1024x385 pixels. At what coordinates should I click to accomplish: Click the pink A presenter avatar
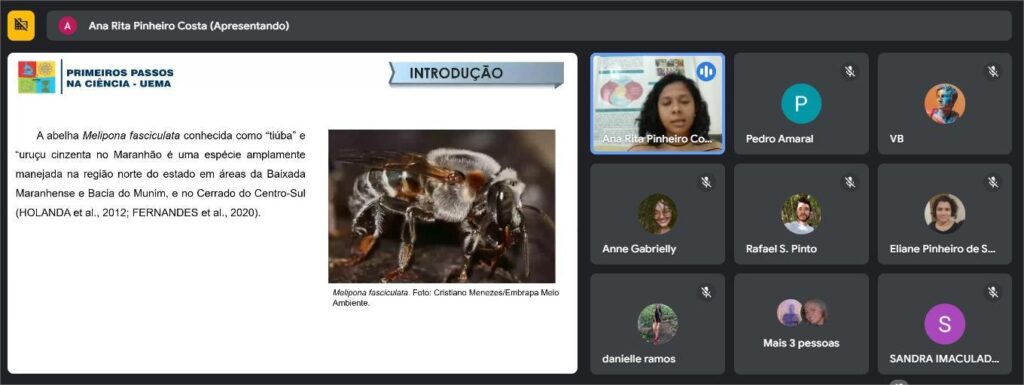(x=67, y=25)
